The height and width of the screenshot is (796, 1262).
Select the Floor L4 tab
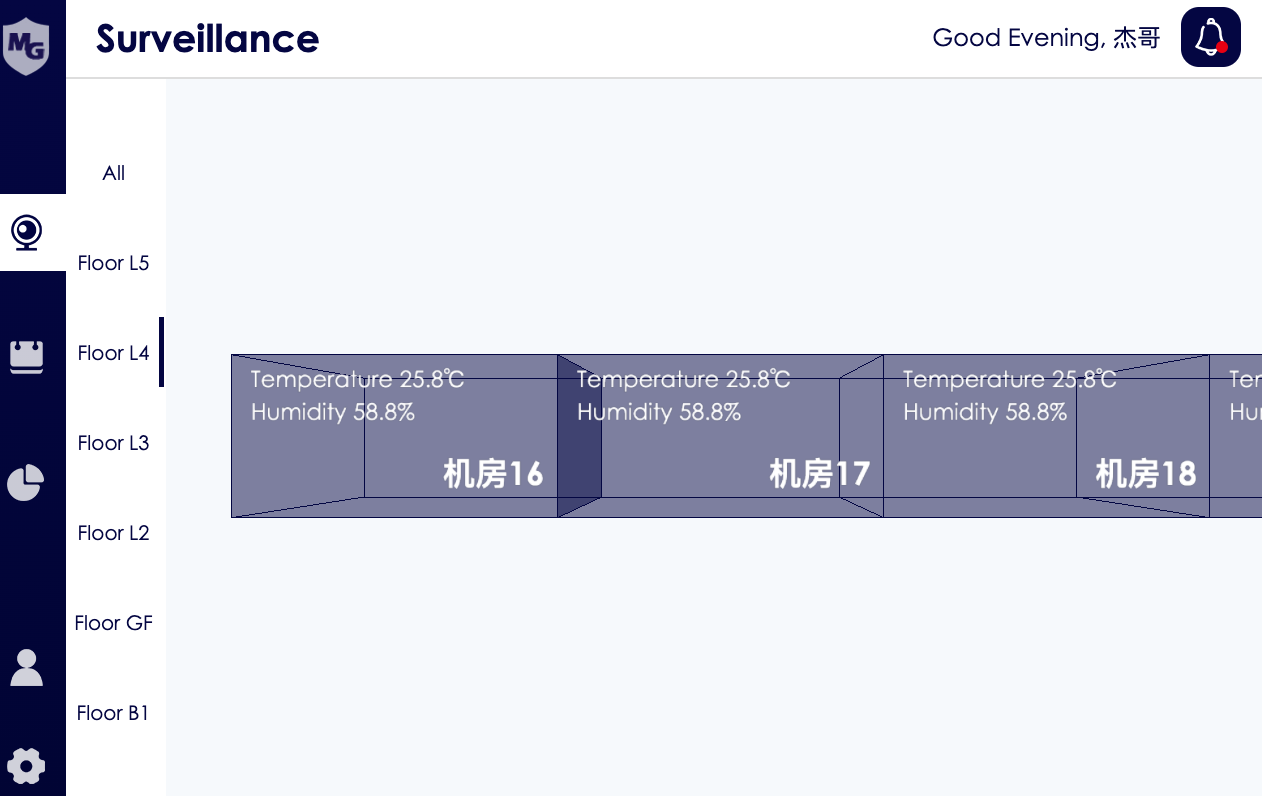(x=114, y=353)
